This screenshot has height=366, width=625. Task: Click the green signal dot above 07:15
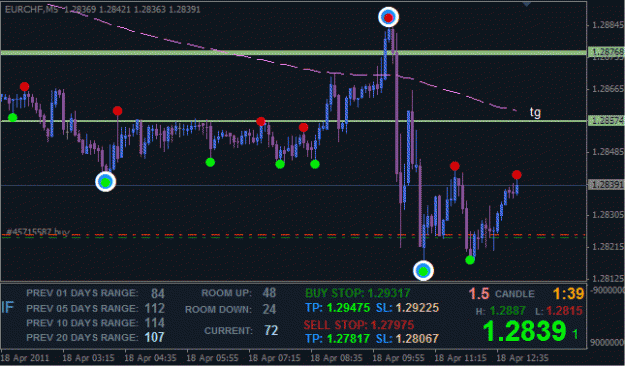(x=280, y=164)
